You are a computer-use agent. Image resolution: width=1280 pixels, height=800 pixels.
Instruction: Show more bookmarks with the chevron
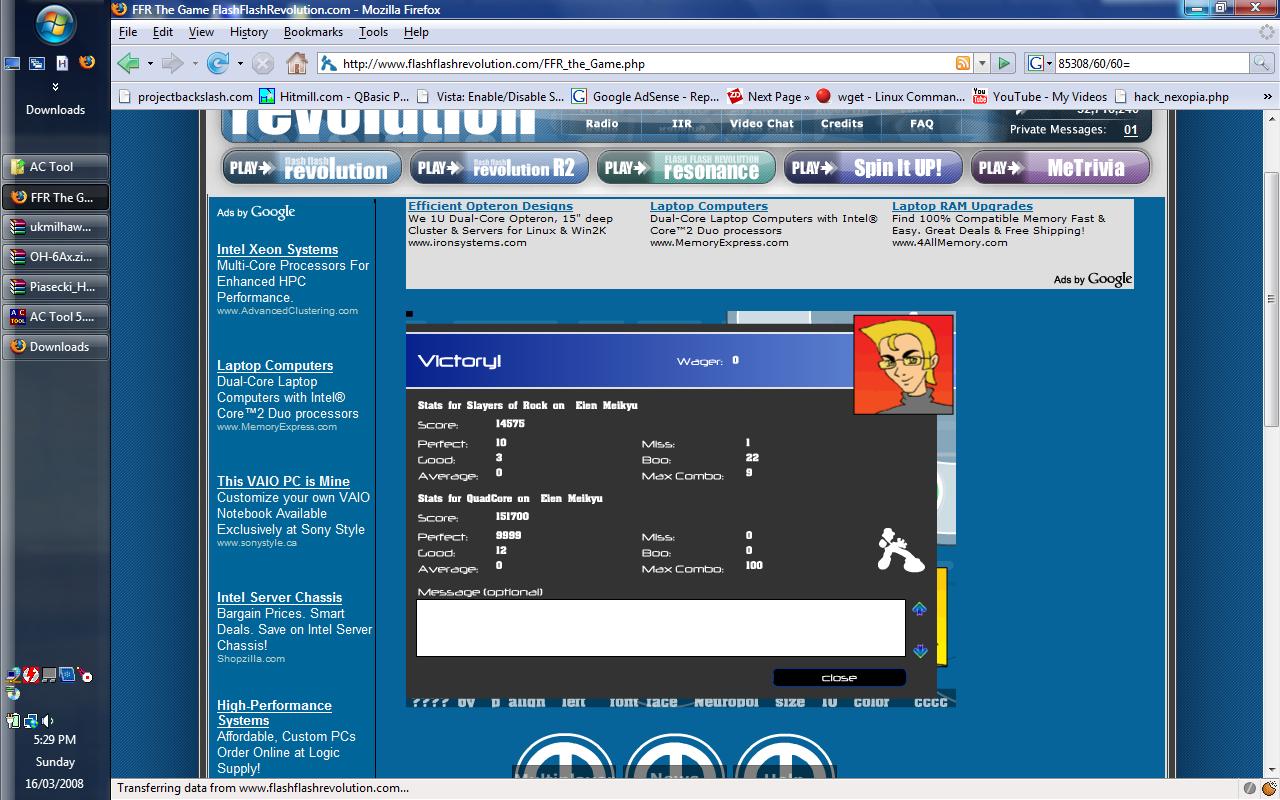[x=1266, y=96]
